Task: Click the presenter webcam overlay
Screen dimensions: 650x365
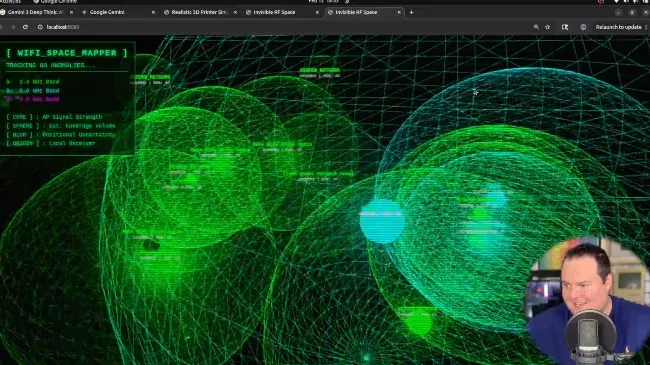Action: pyautogui.click(x=589, y=302)
